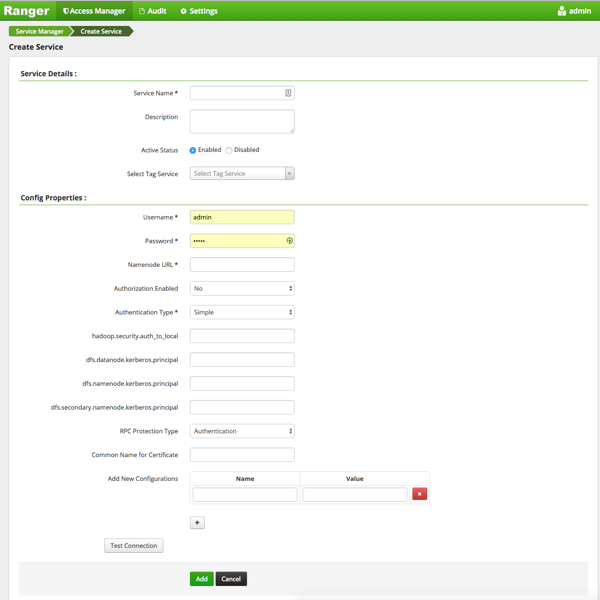Add a new configuration row with plus
This screenshot has height=600, width=600.
click(x=197, y=523)
